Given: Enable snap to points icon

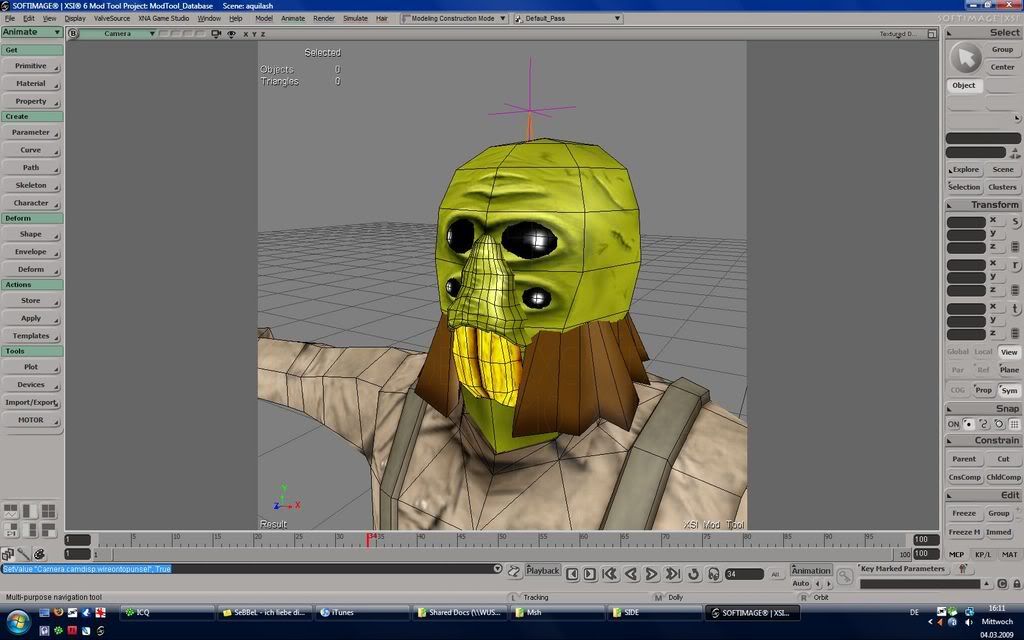Looking at the screenshot, I should coord(968,424).
